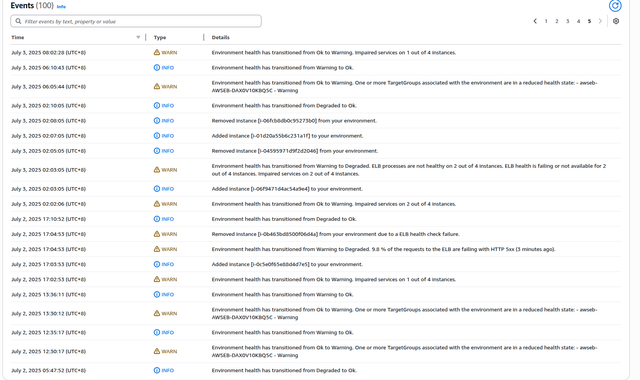The image size is (640, 380).
Task: Select timestamp July 3, 2025 06:10:43
Action: pos(49,67)
